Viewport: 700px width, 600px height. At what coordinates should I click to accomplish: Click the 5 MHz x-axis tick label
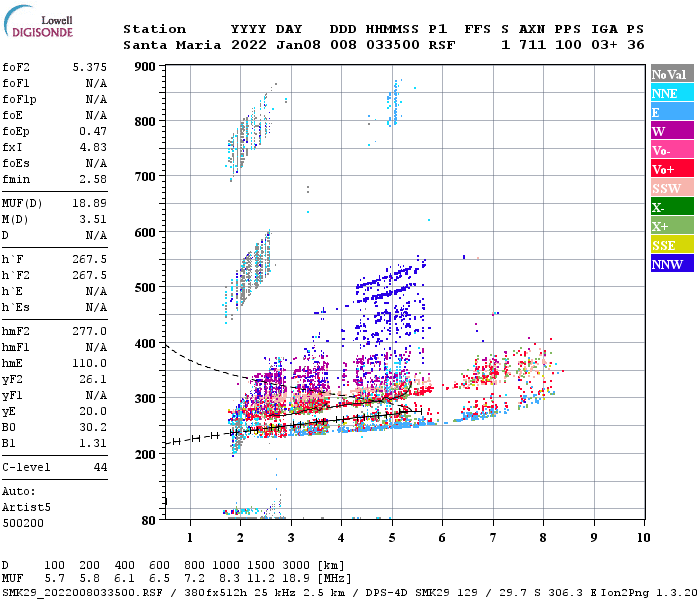[392, 538]
